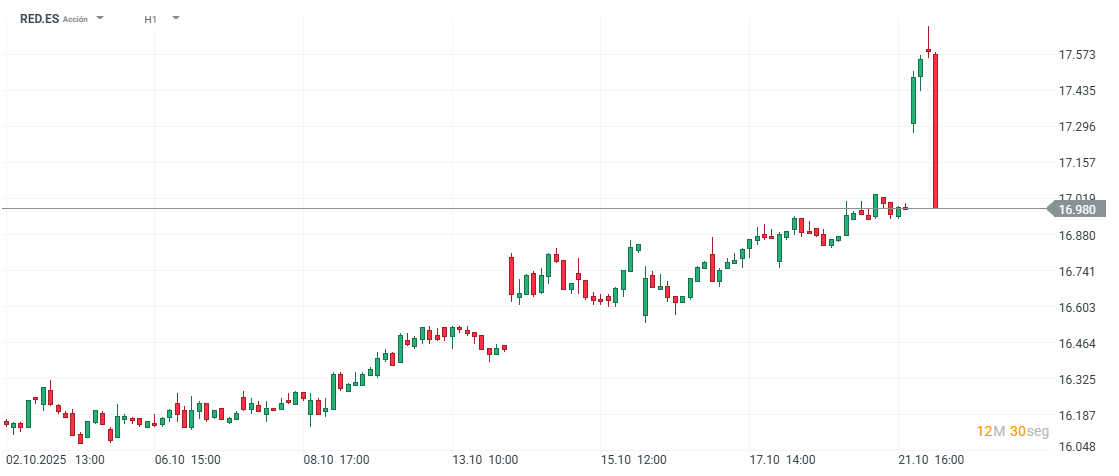Click the 16.980 current price tag

point(1077,209)
